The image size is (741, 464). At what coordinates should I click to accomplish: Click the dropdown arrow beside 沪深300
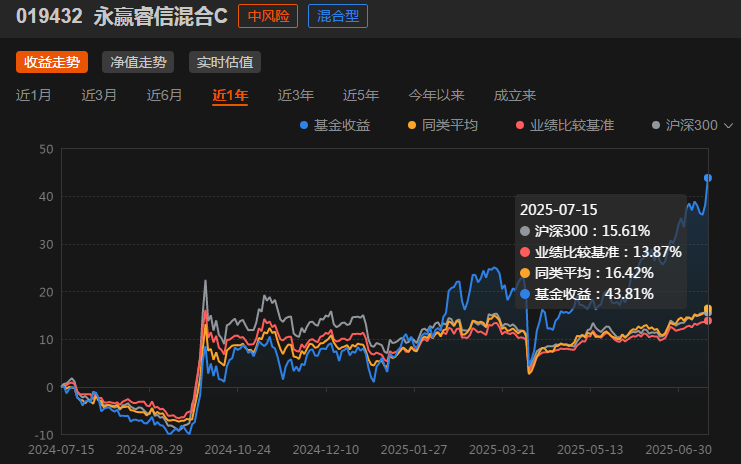click(x=728, y=126)
